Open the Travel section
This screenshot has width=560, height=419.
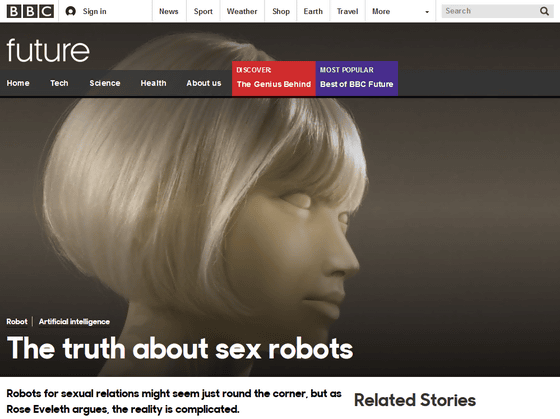tap(348, 11)
